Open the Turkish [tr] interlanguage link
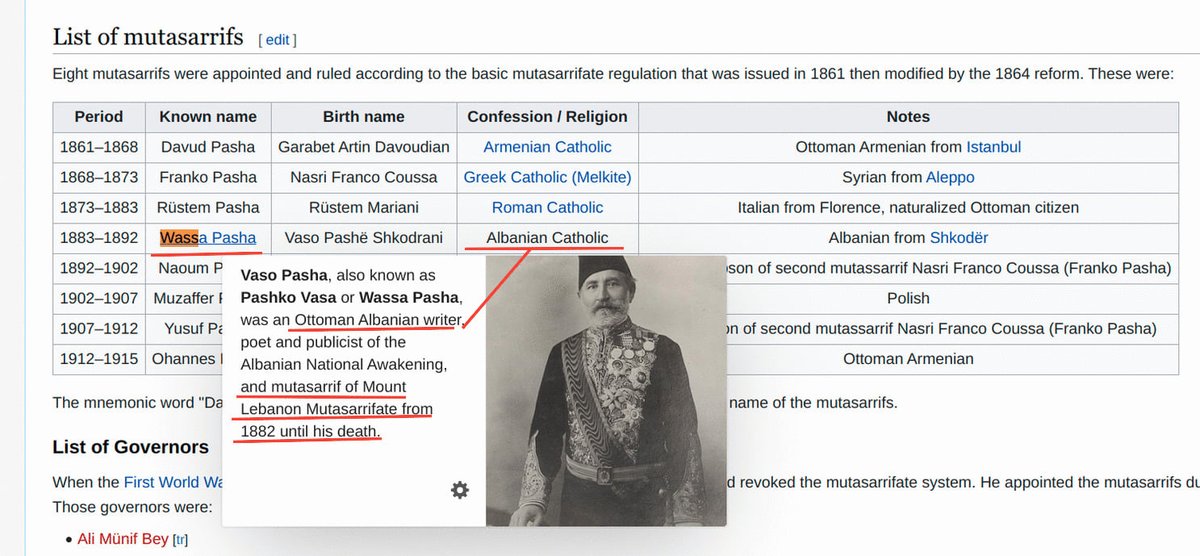 click(180, 540)
